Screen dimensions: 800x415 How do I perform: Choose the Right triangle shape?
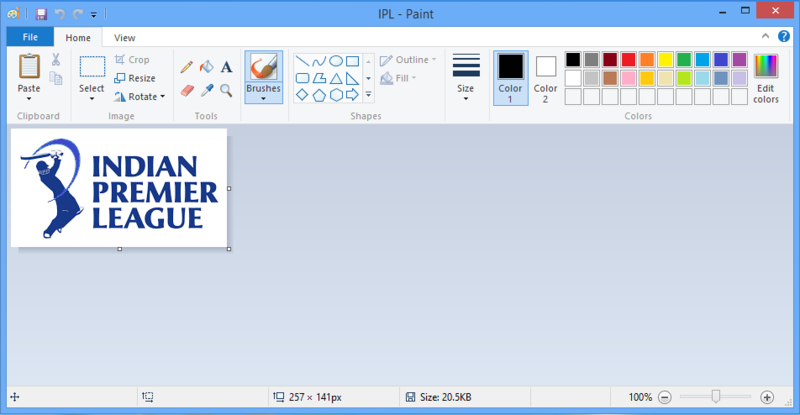point(353,78)
